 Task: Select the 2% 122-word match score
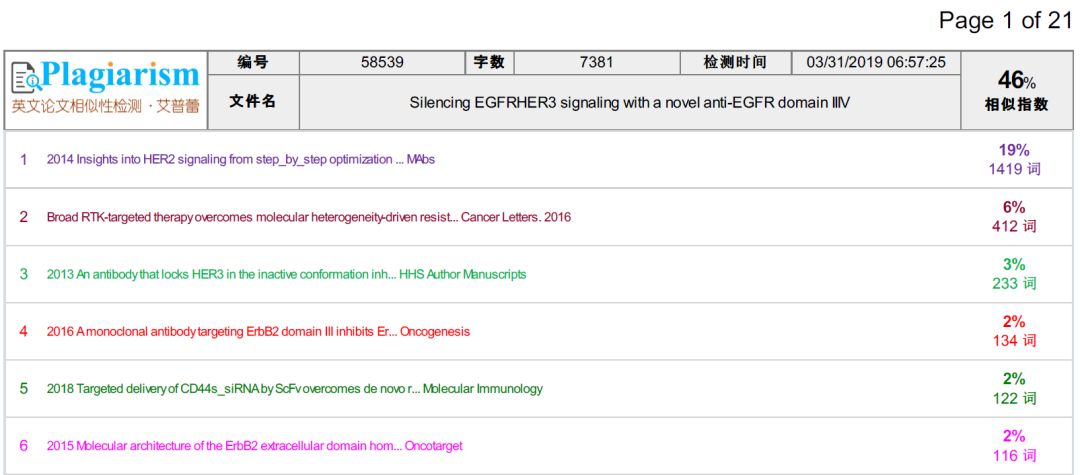click(x=1014, y=388)
